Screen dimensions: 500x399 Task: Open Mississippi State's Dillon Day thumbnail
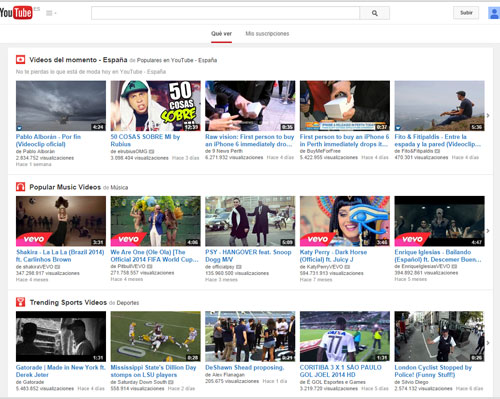pos(156,336)
